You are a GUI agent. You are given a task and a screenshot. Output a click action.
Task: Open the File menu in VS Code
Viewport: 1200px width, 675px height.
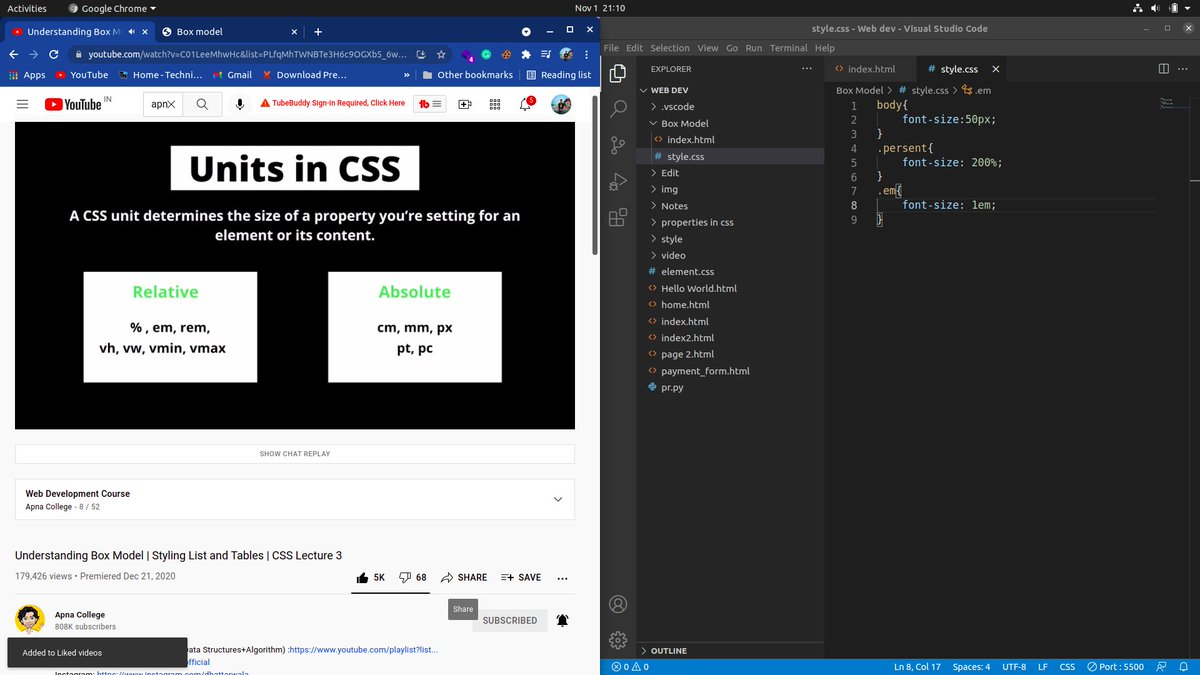[611, 48]
